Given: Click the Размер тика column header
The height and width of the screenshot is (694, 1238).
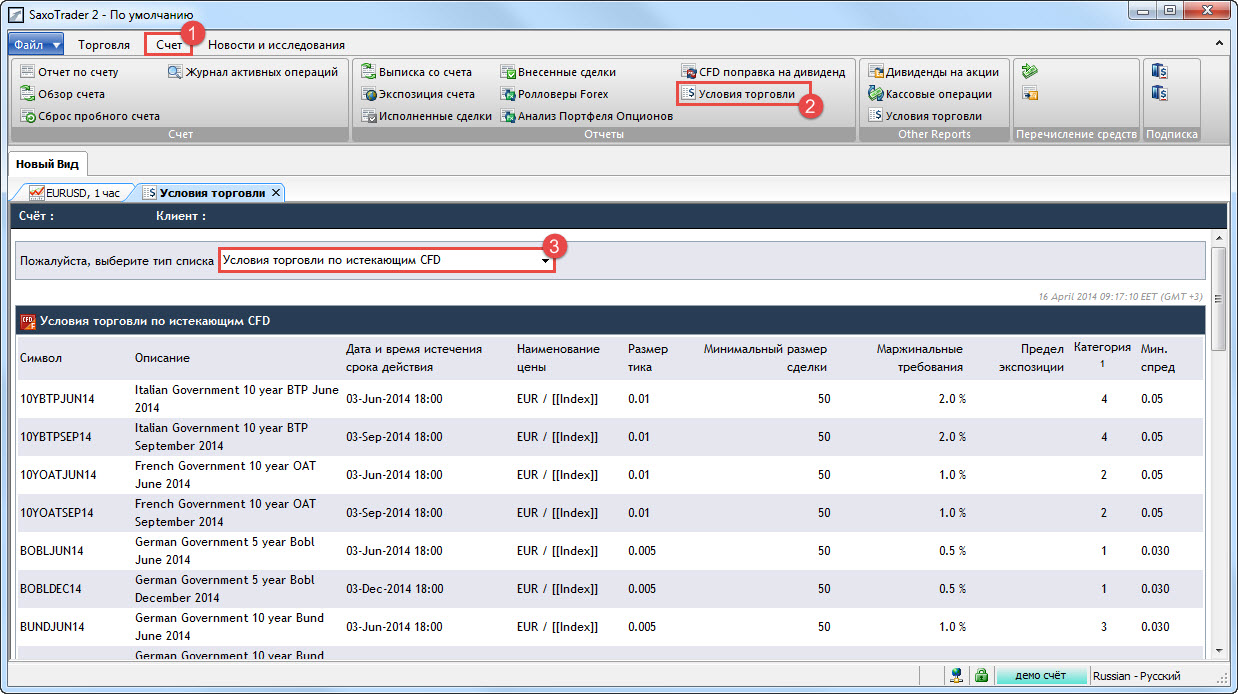Looking at the screenshot, I should tap(648, 358).
